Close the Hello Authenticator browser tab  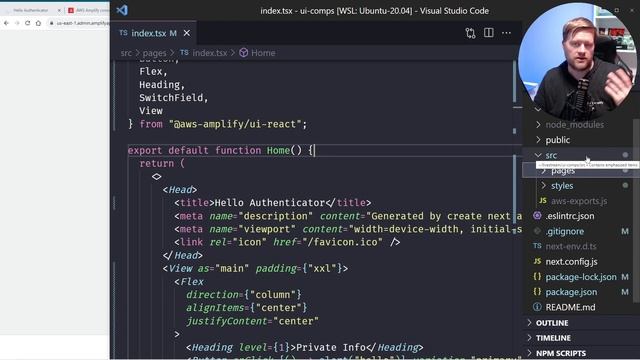pos(59,10)
